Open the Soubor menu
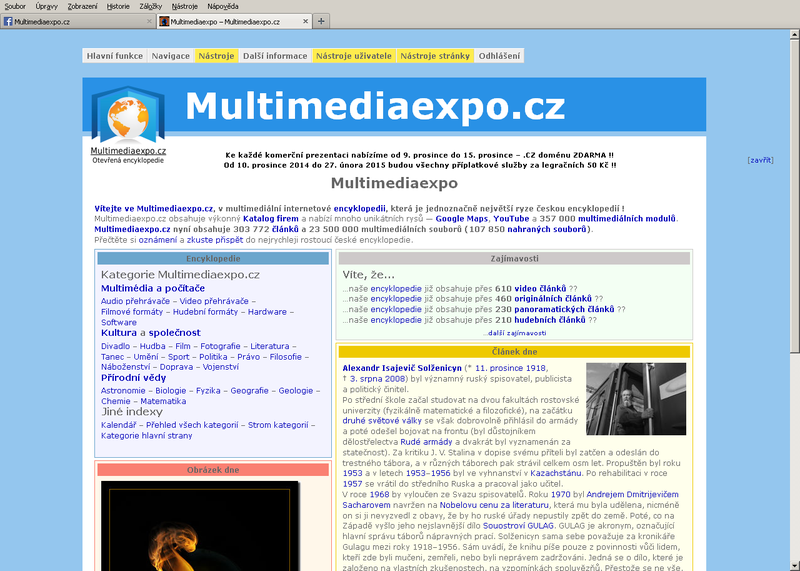Viewport: 800px width, 571px height. pos(15,7)
